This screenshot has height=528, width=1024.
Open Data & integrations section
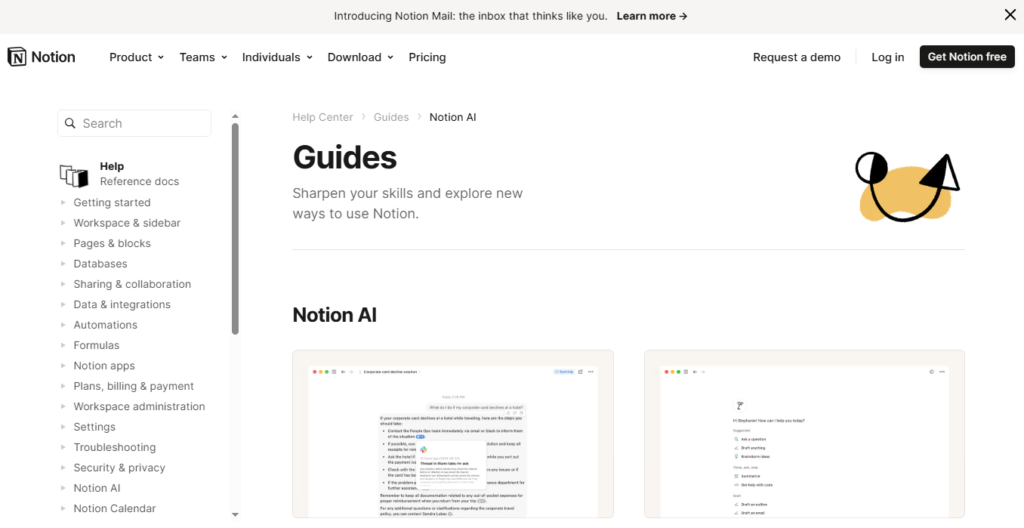point(121,305)
